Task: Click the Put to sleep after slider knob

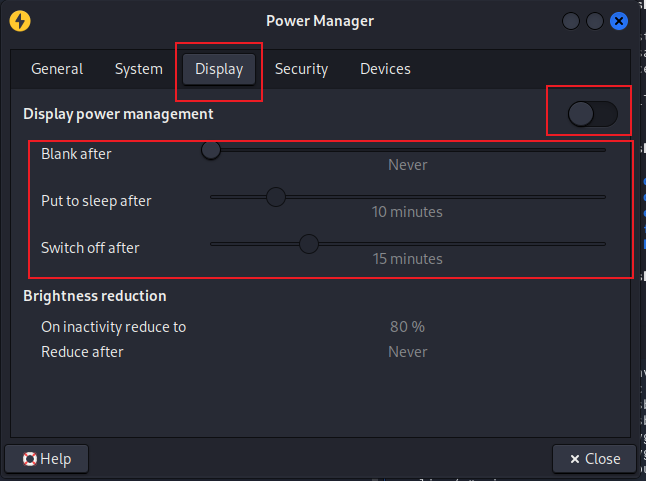Action: [276, 197]
